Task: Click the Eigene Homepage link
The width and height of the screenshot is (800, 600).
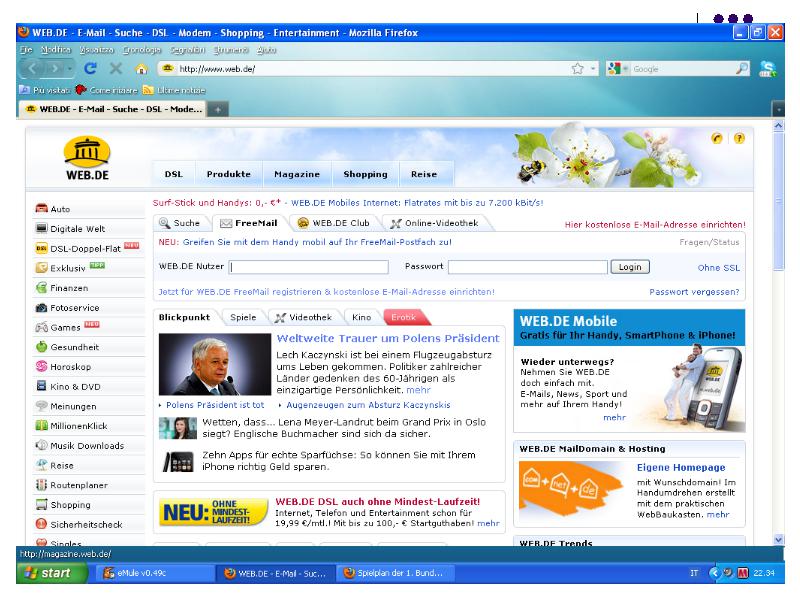Action: [681, 467]
